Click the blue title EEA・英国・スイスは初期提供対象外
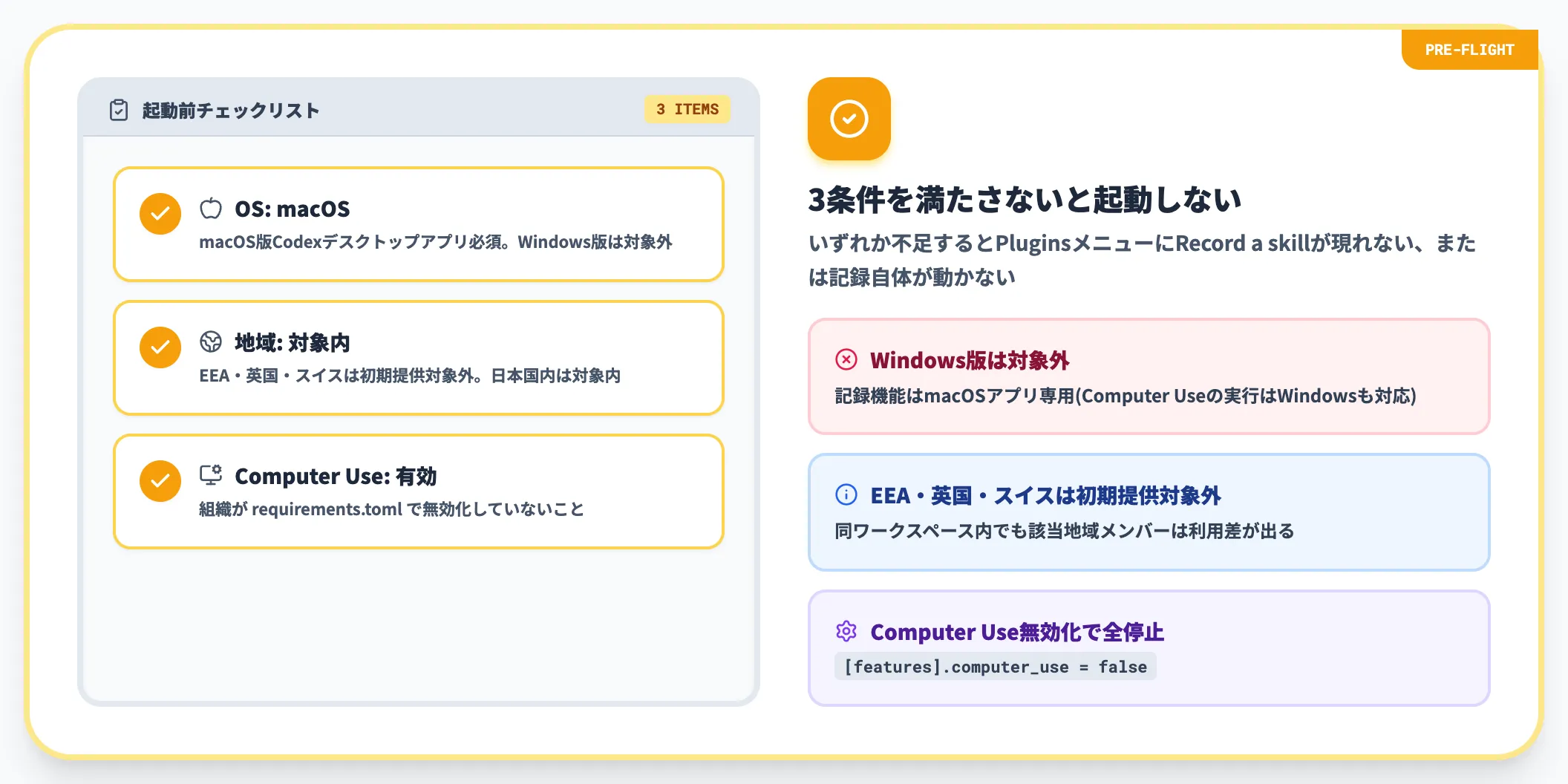This screenshot has width=1568, height=784. pos(1045,495)
